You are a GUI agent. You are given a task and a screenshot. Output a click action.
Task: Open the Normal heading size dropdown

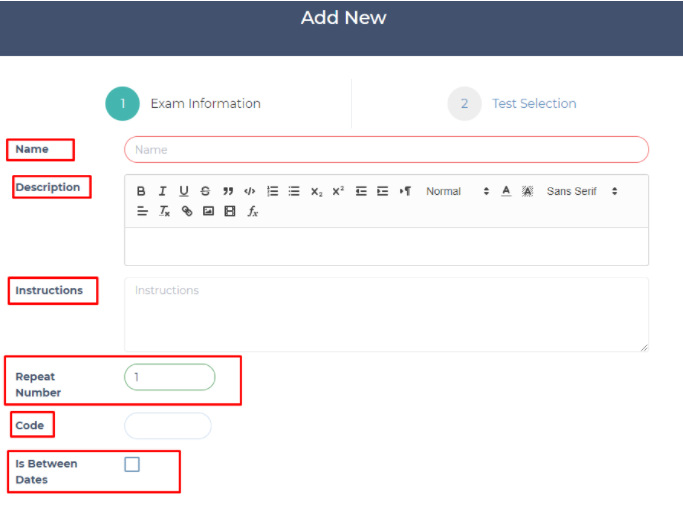click(457, 191)
